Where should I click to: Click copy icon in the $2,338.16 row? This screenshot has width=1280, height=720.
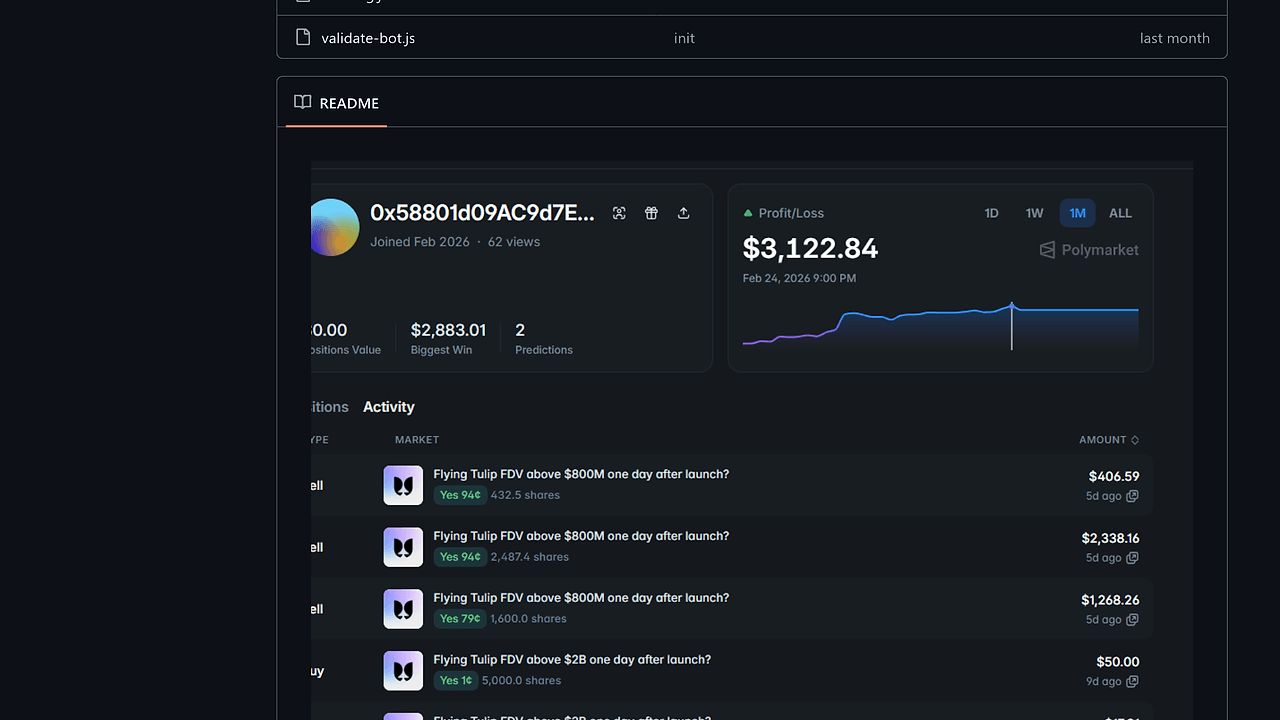pos(1132,558)
